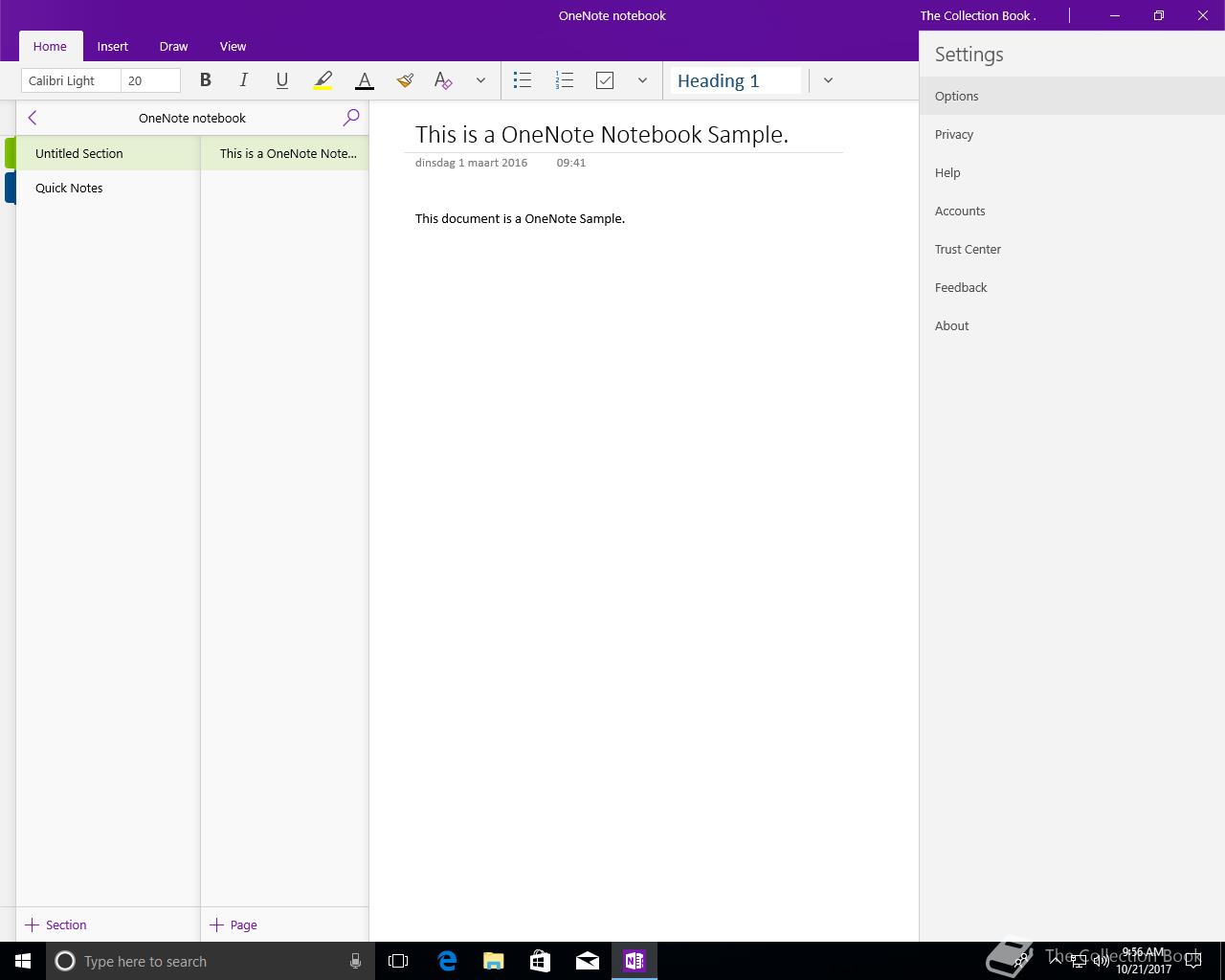
Task: Show hidden system tray icons
Action: pos(1056,961)
